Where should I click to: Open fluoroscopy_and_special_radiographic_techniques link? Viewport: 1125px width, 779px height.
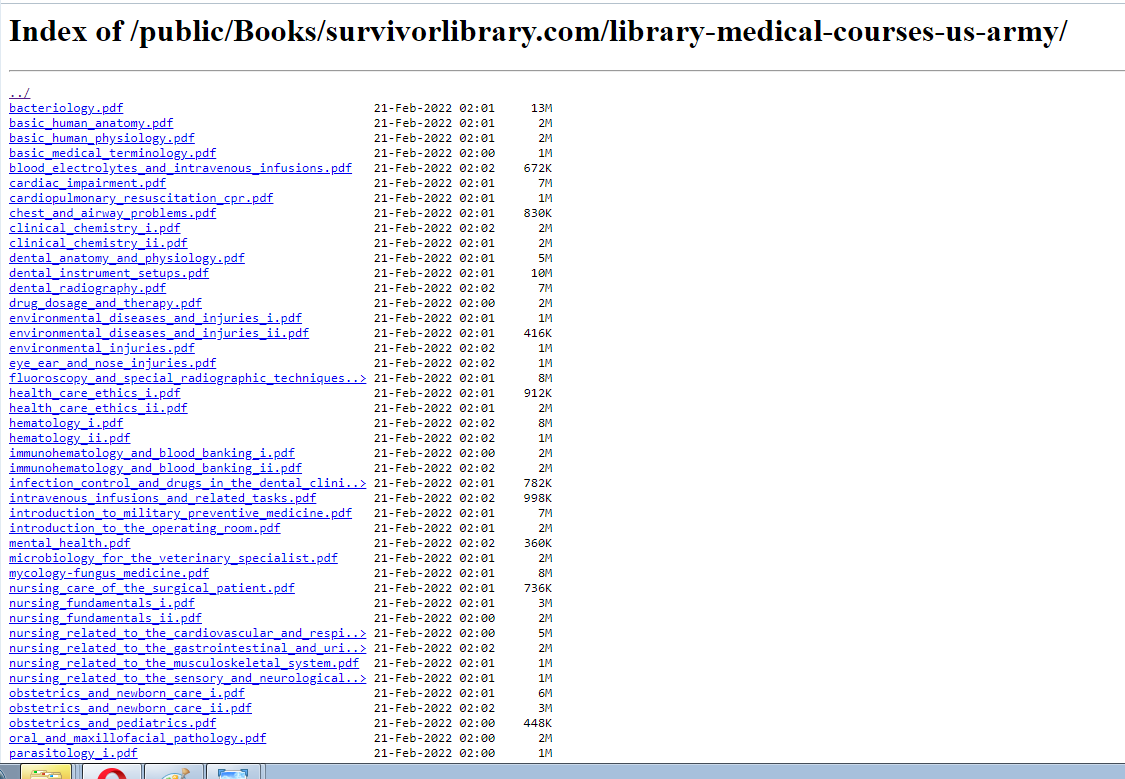188,379
